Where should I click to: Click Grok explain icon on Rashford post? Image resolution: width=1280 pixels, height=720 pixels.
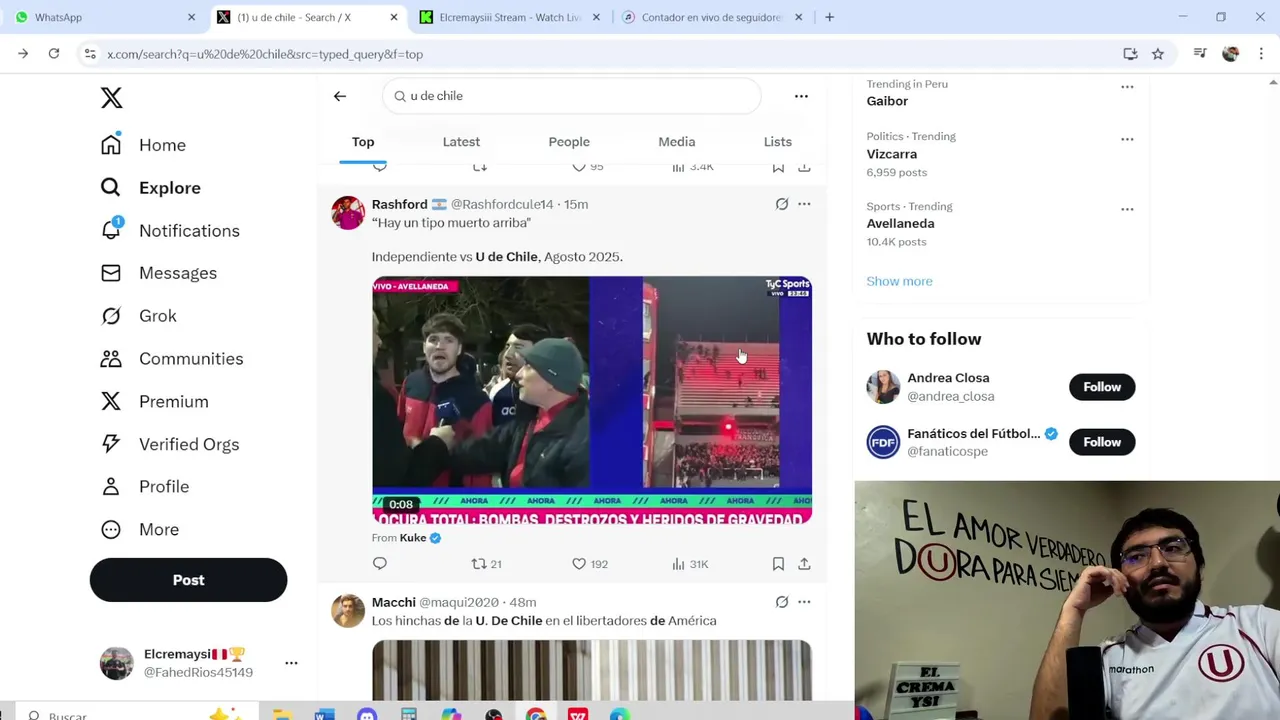pyautogui.click(x=782, y=204)
